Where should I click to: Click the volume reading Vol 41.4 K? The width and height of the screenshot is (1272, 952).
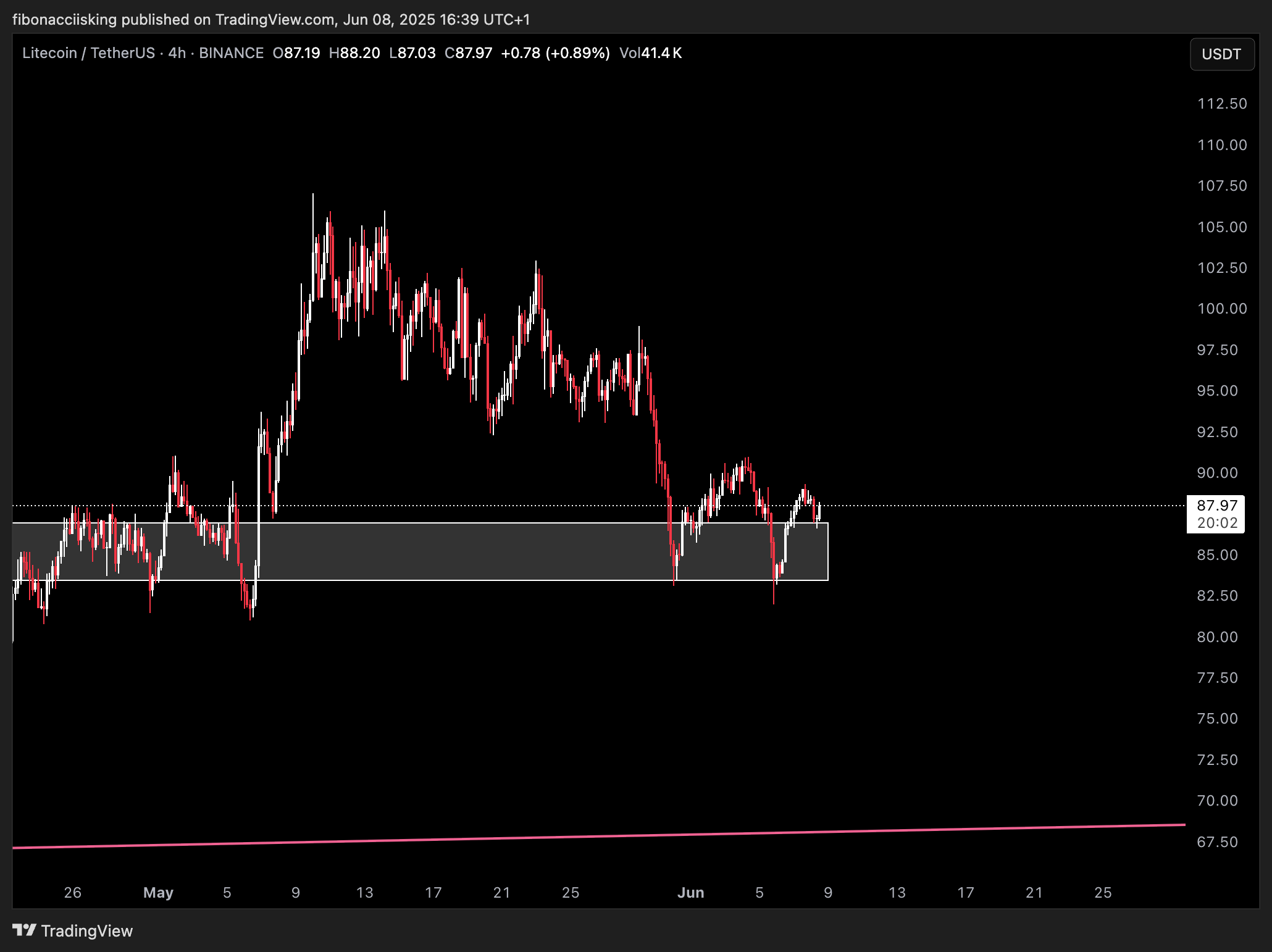(x=650, y=53)
